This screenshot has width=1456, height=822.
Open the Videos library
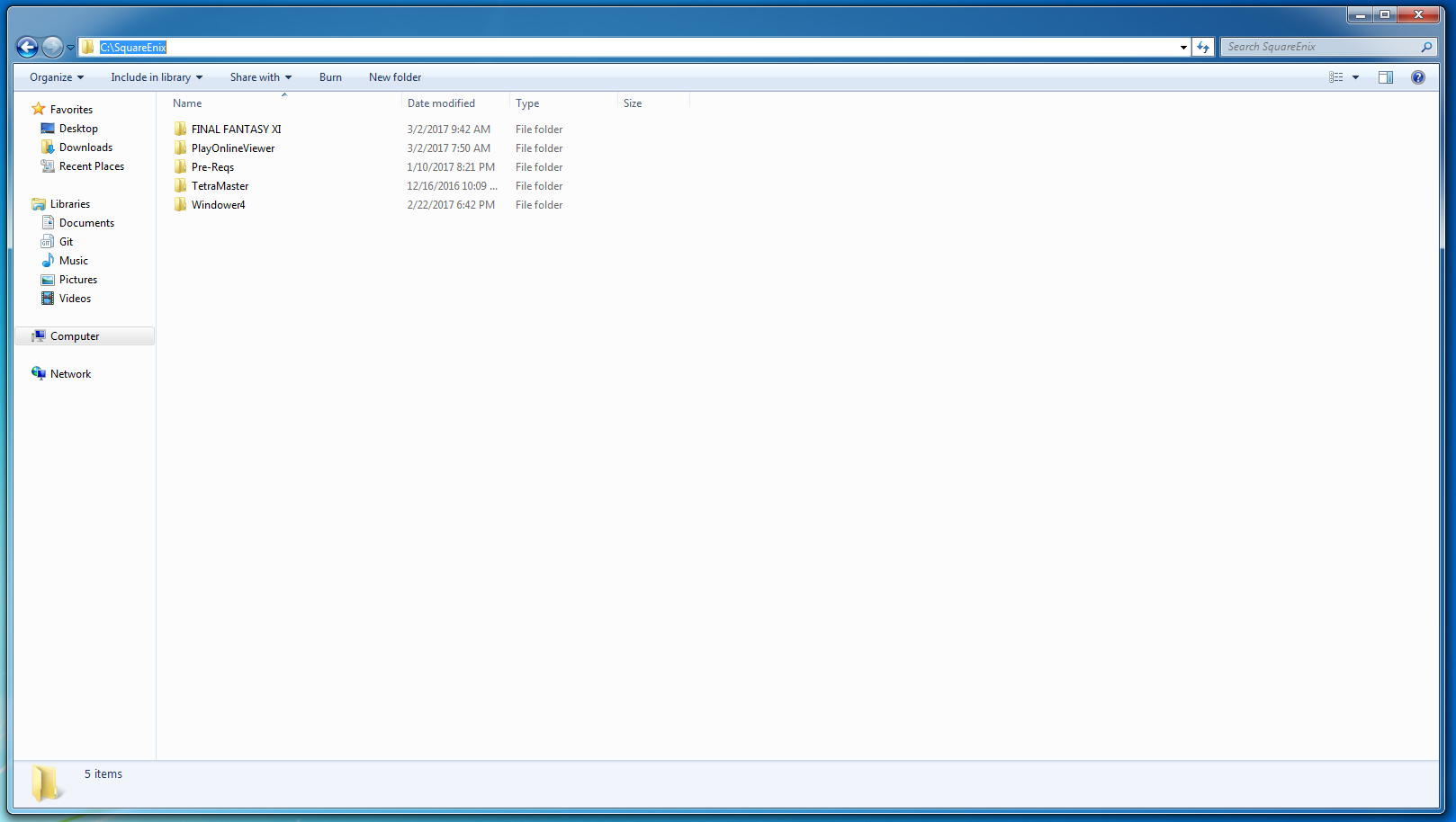click(x=75, y=299)
